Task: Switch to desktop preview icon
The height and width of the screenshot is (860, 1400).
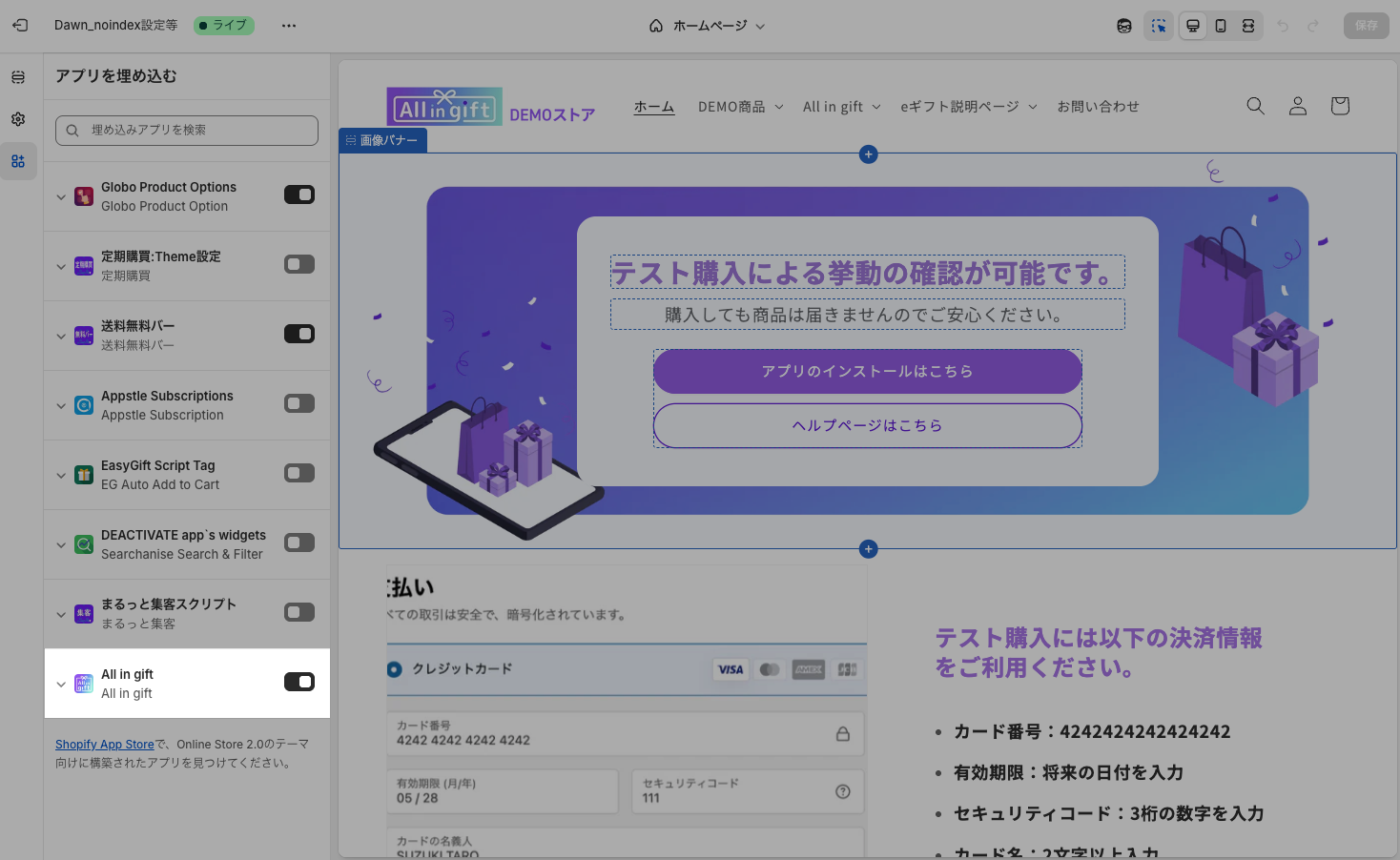Action: (1193, 26)
